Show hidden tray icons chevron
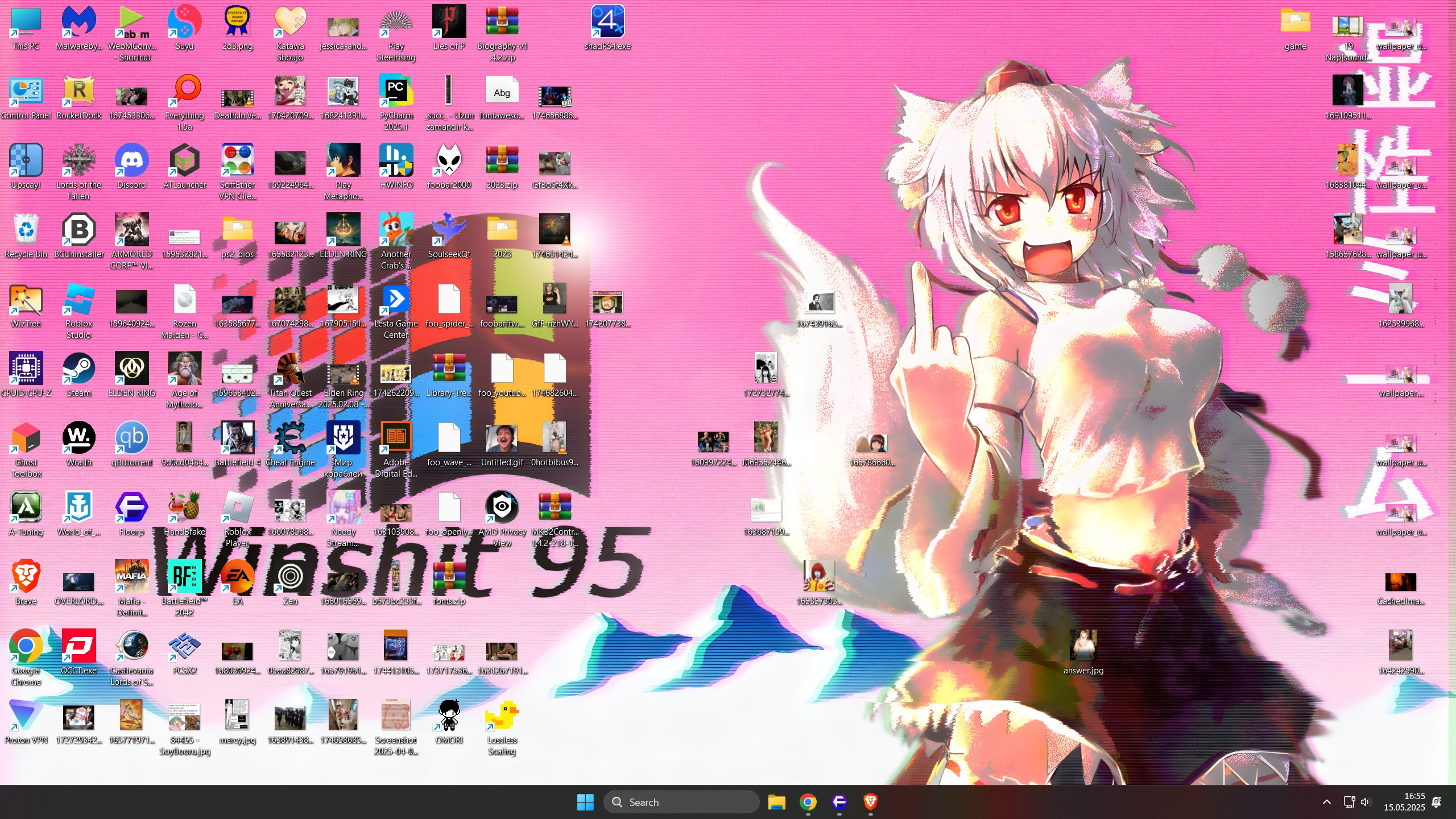The height and width of the screenshot is (819, 1456). coord(1327,802)
